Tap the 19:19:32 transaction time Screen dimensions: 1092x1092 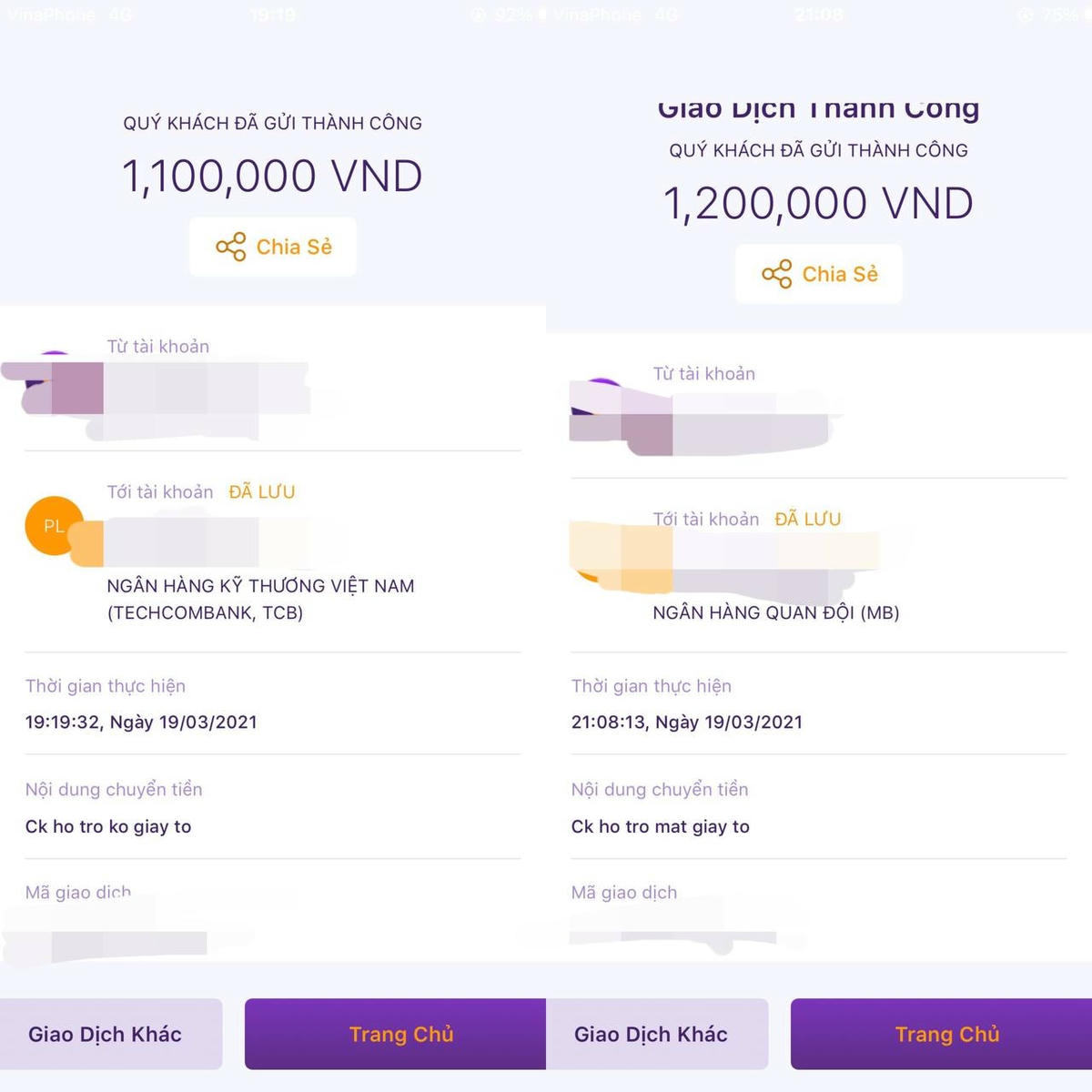click(x=141, y=723)
